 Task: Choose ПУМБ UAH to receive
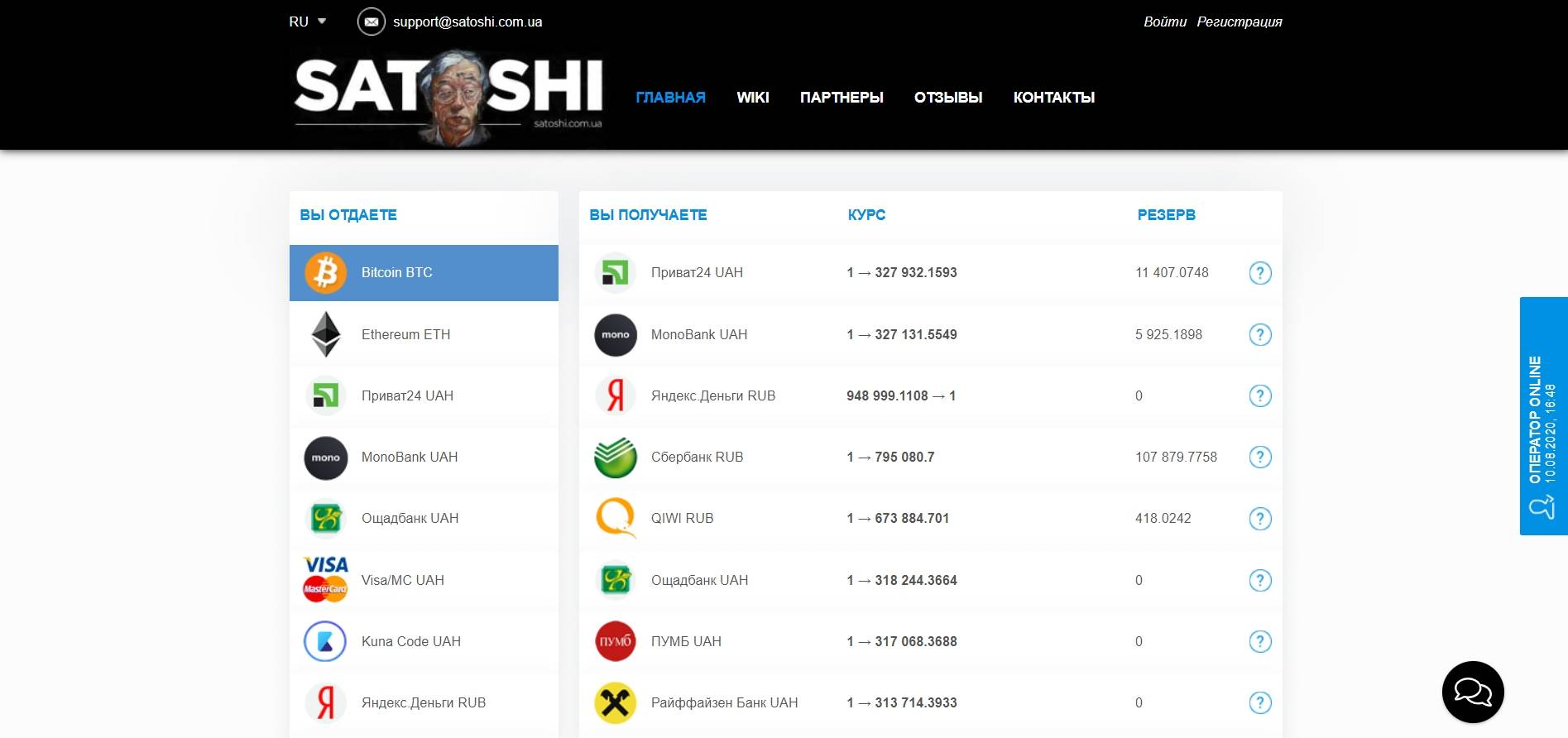pyautogui.click(x=931, y=641)
